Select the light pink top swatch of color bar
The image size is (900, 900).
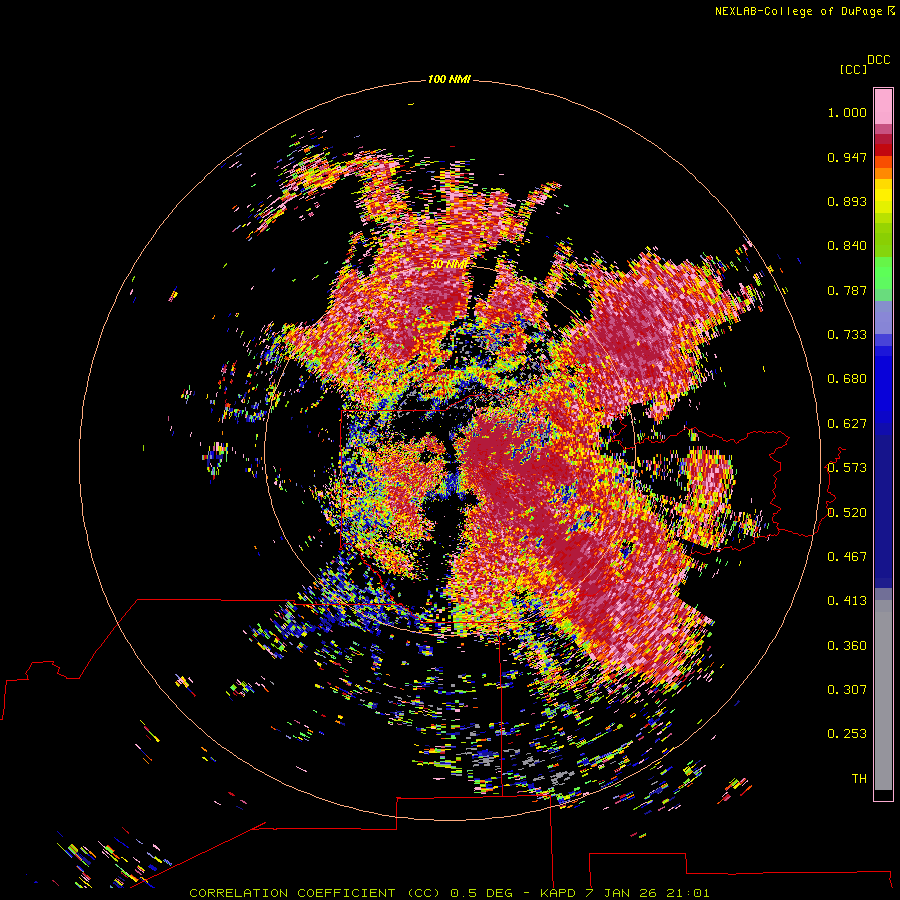coord(883,107)
